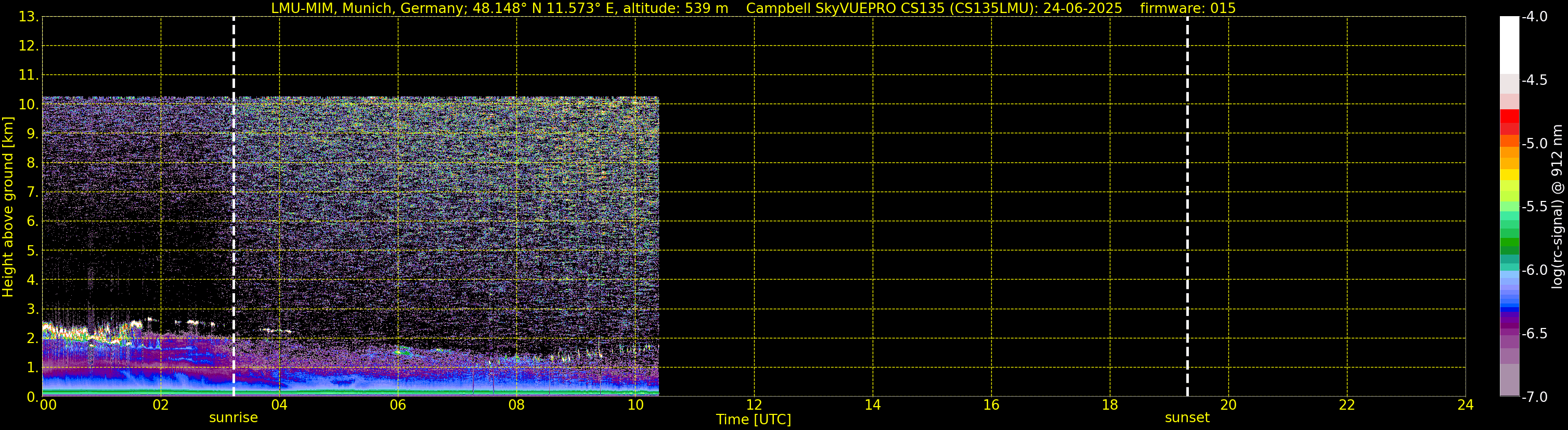
Task: Click the "-7.0" colorbar tick label
Action: tap(1535, 397)
